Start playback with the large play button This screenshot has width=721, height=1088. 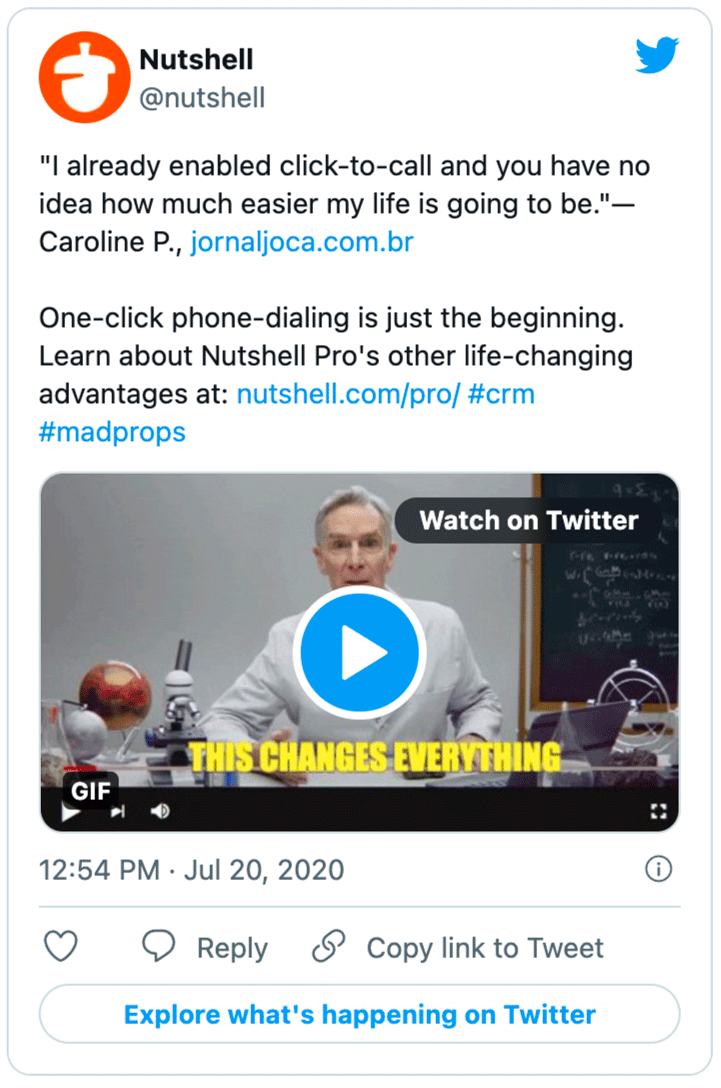coord(360,650)
